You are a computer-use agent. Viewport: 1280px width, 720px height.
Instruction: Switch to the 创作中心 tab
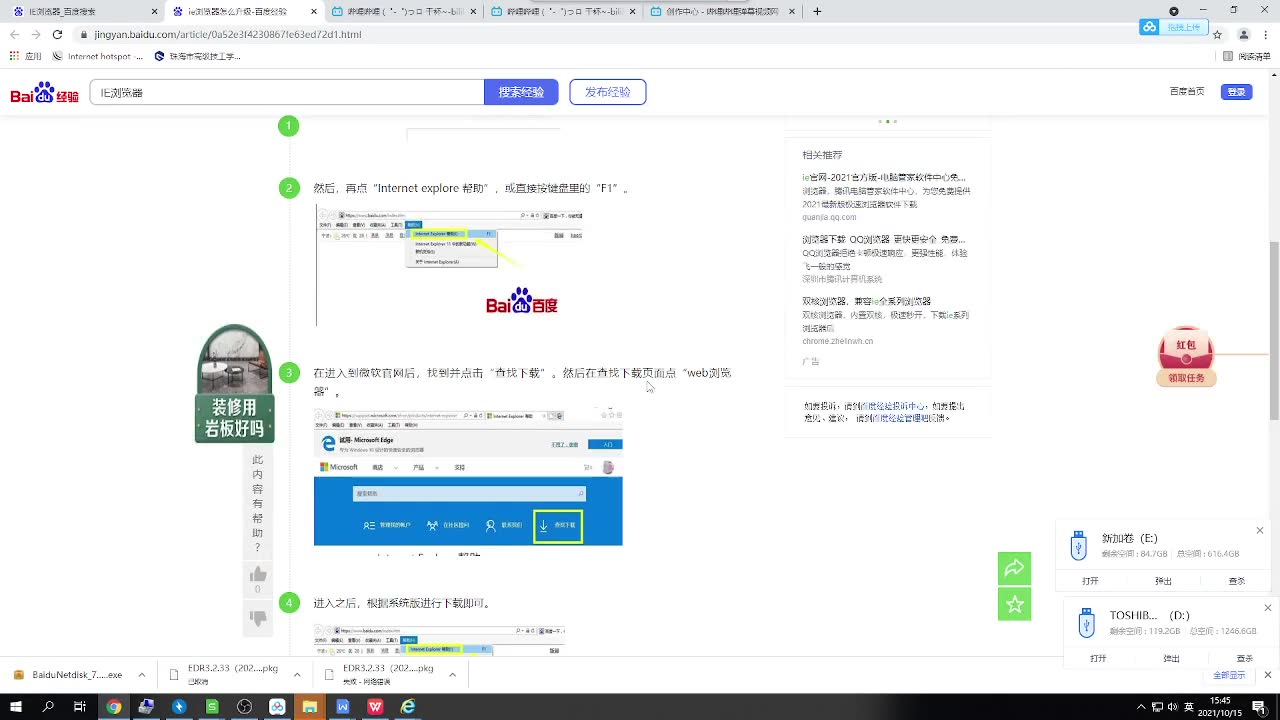(722, 12)
